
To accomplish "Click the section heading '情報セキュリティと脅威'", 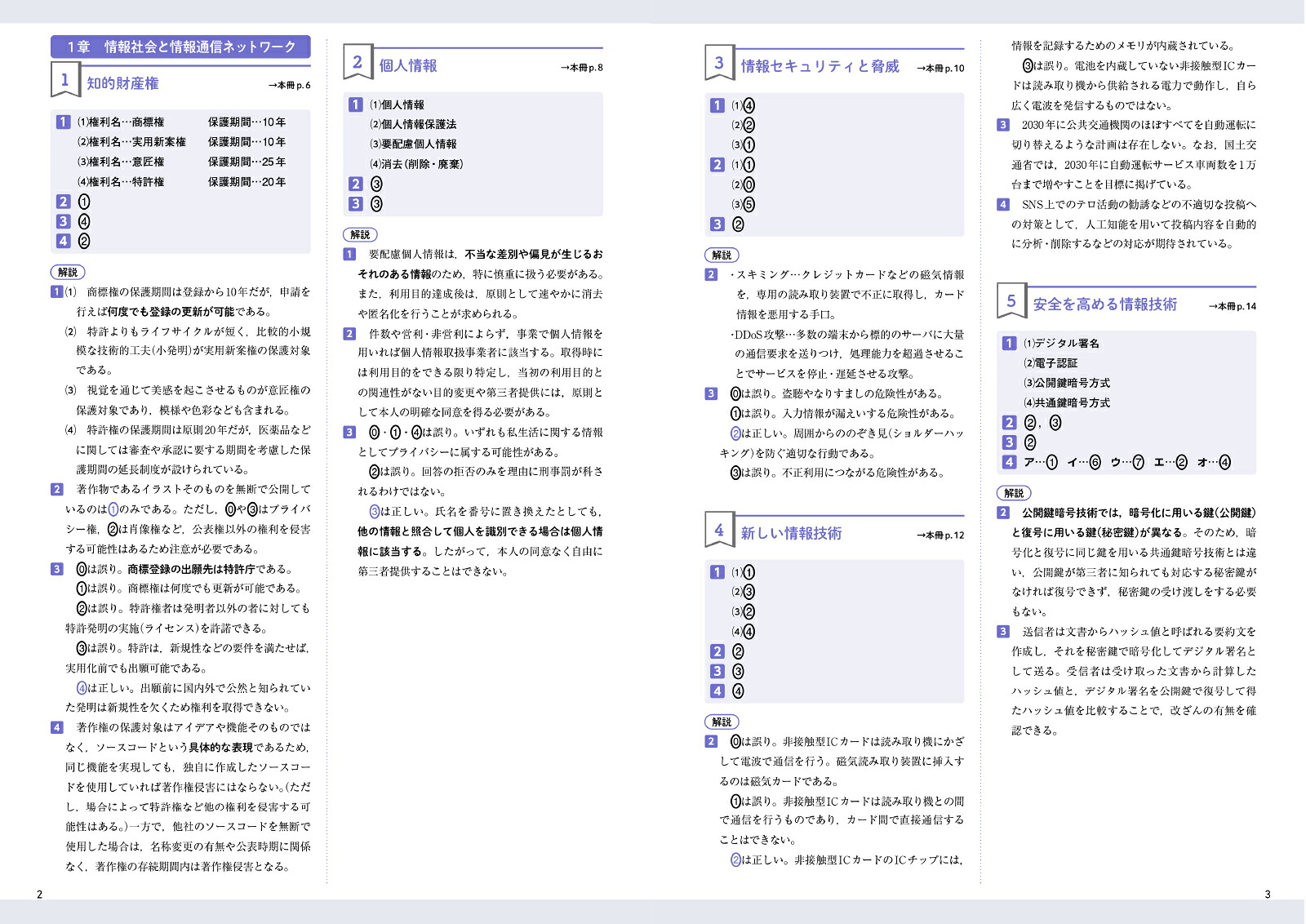I will point(820,66).
